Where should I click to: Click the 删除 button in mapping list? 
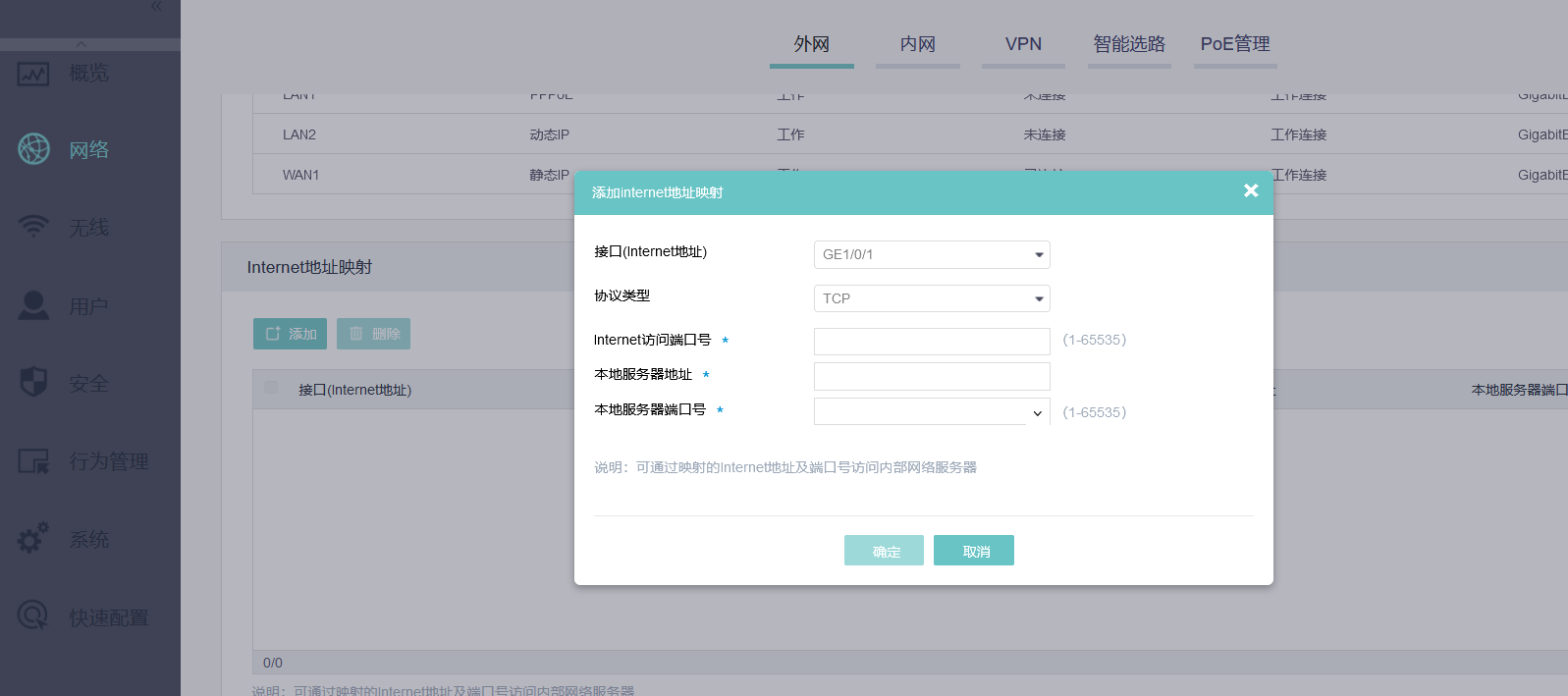pos(373,334)
